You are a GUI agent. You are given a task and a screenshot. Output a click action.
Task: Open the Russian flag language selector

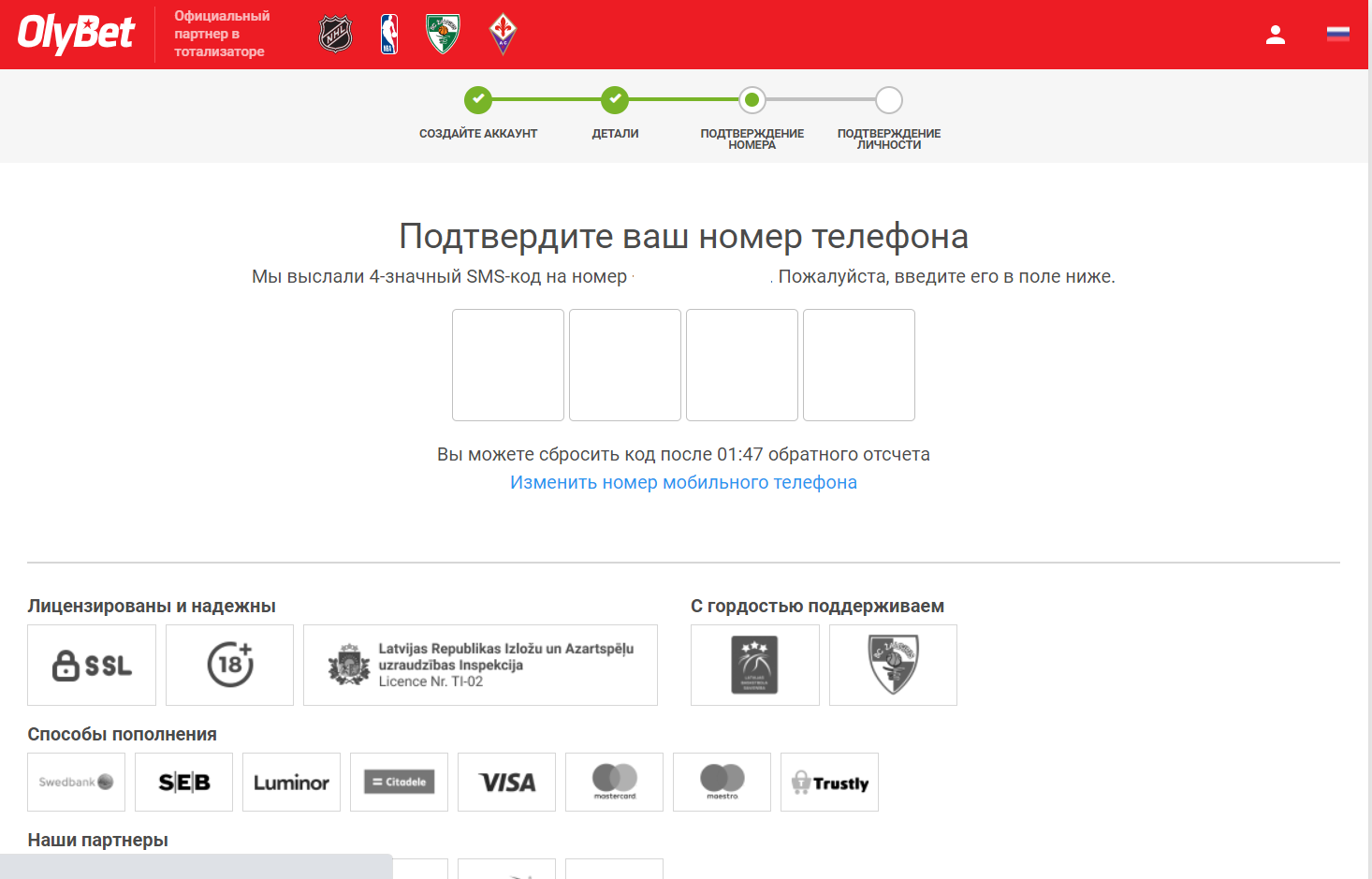click(1338, 35)
